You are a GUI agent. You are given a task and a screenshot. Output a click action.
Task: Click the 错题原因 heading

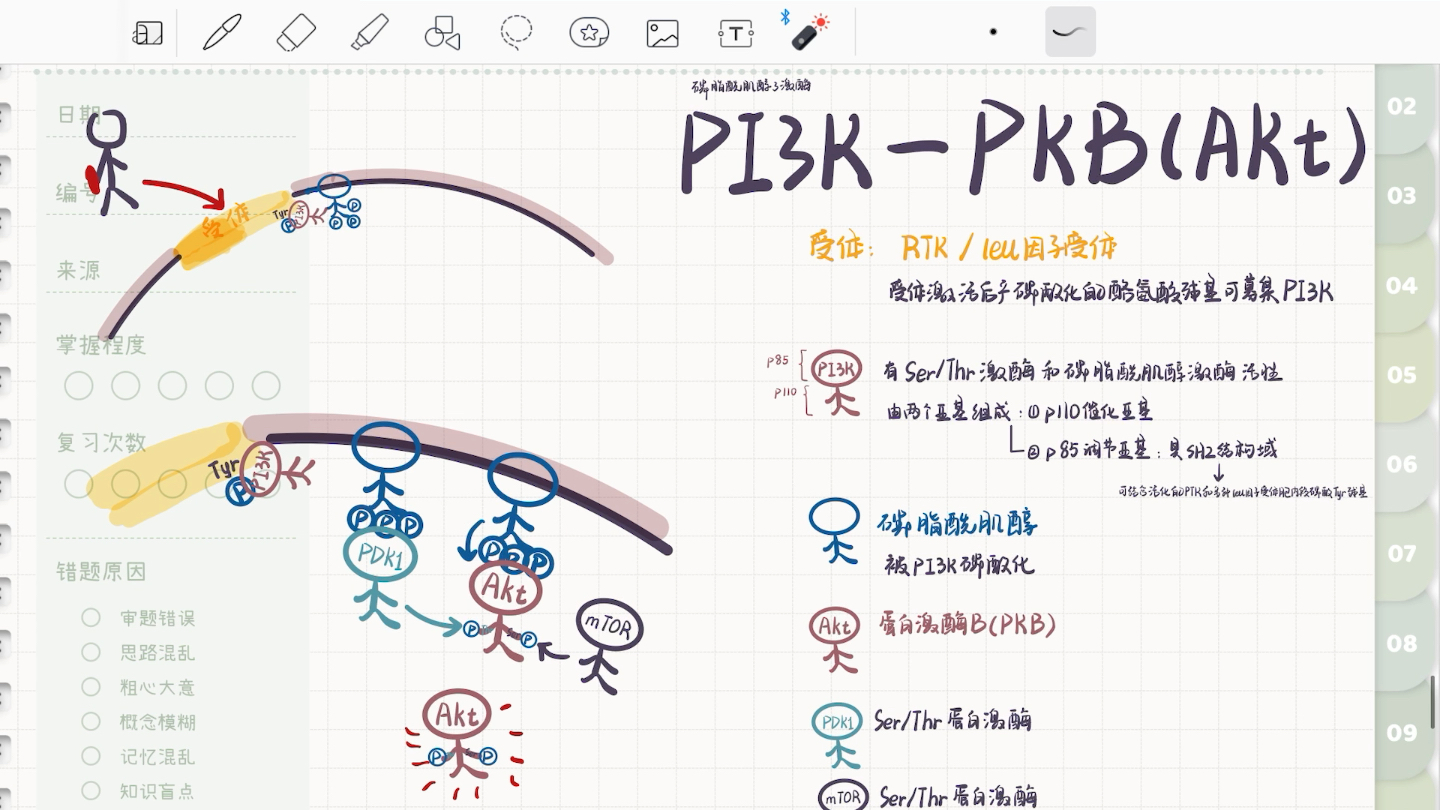(101, 572)
